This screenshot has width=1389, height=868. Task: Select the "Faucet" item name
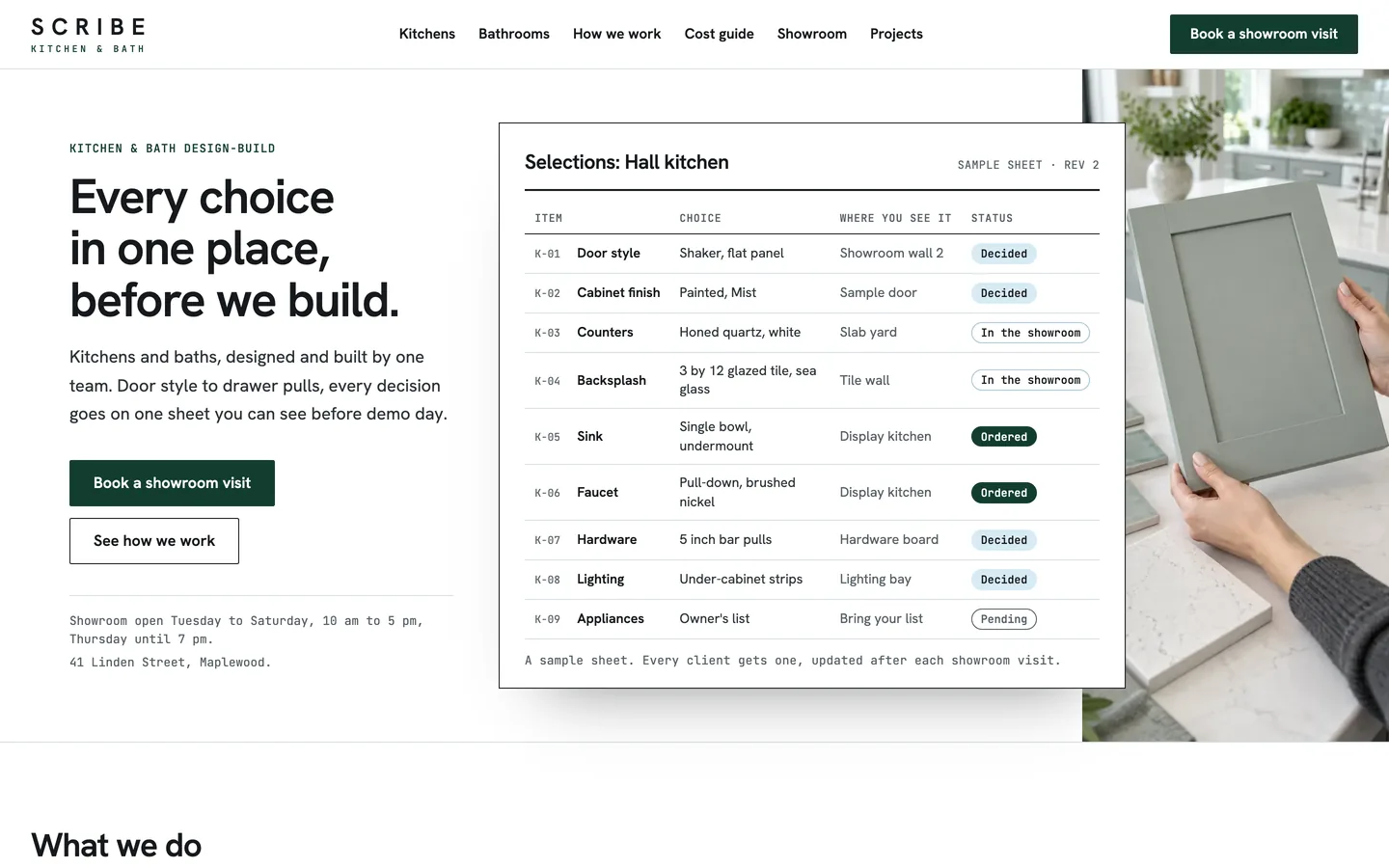coord(597,492)
